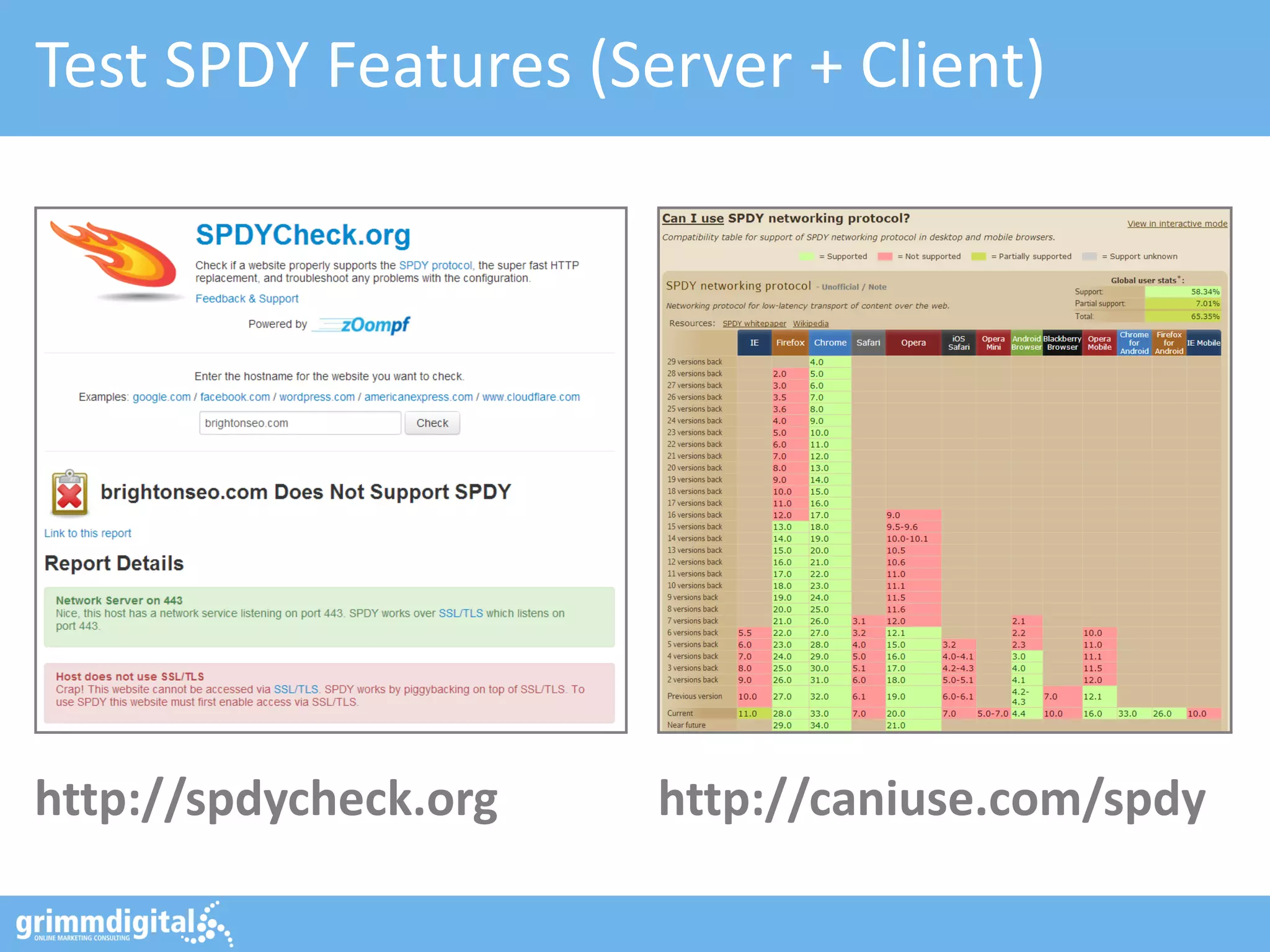Select the Chrome column header
The width and height of the screenshot is (1270, 952).
pos(830,343)
